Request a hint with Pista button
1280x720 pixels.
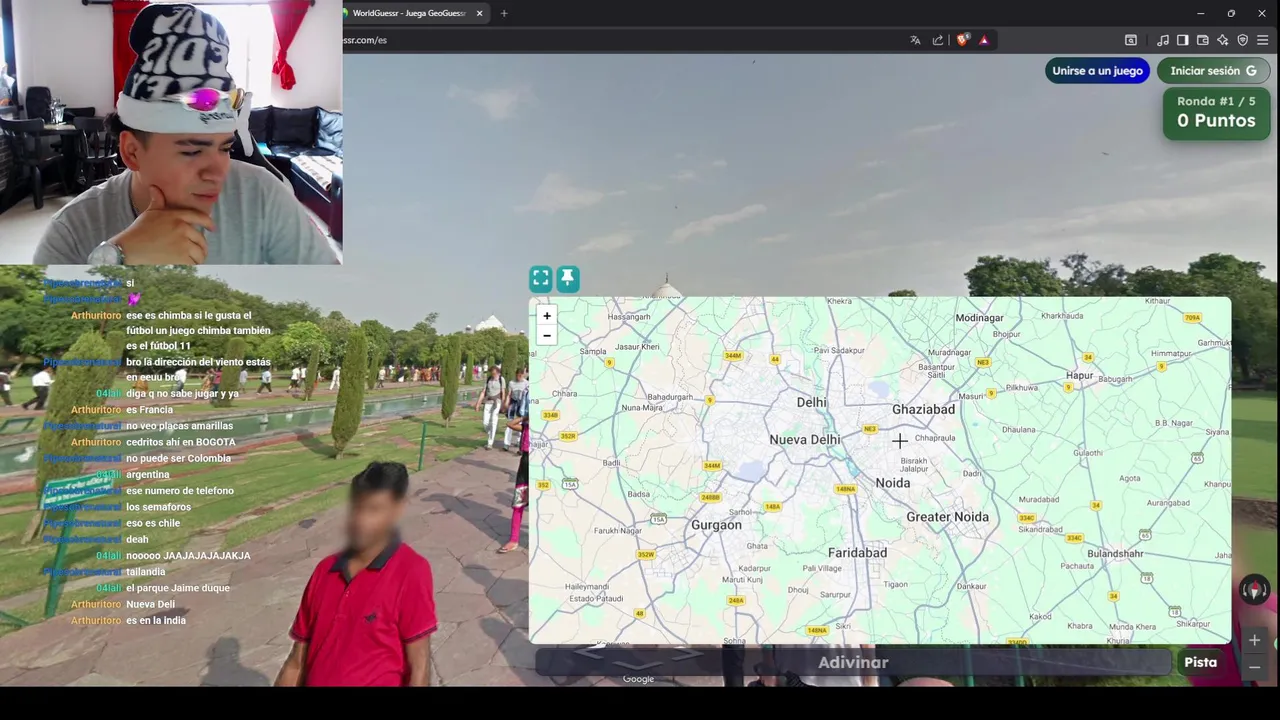[x=1201, y=662]
